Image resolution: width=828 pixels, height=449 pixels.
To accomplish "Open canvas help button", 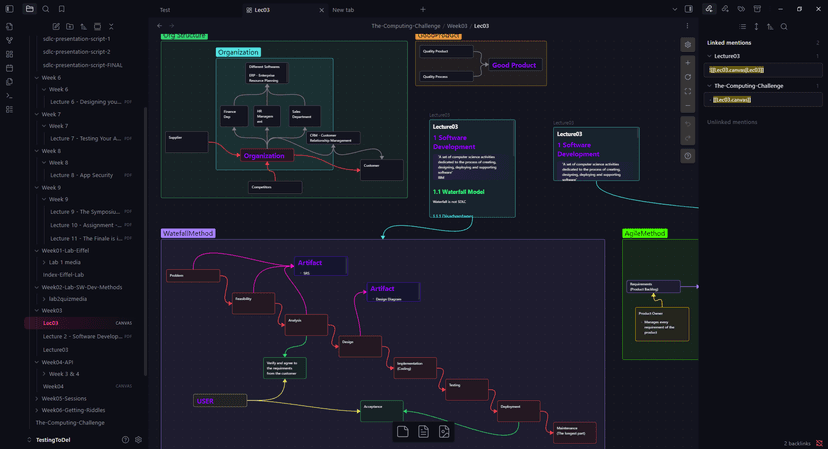I will [x=688, y=156].
